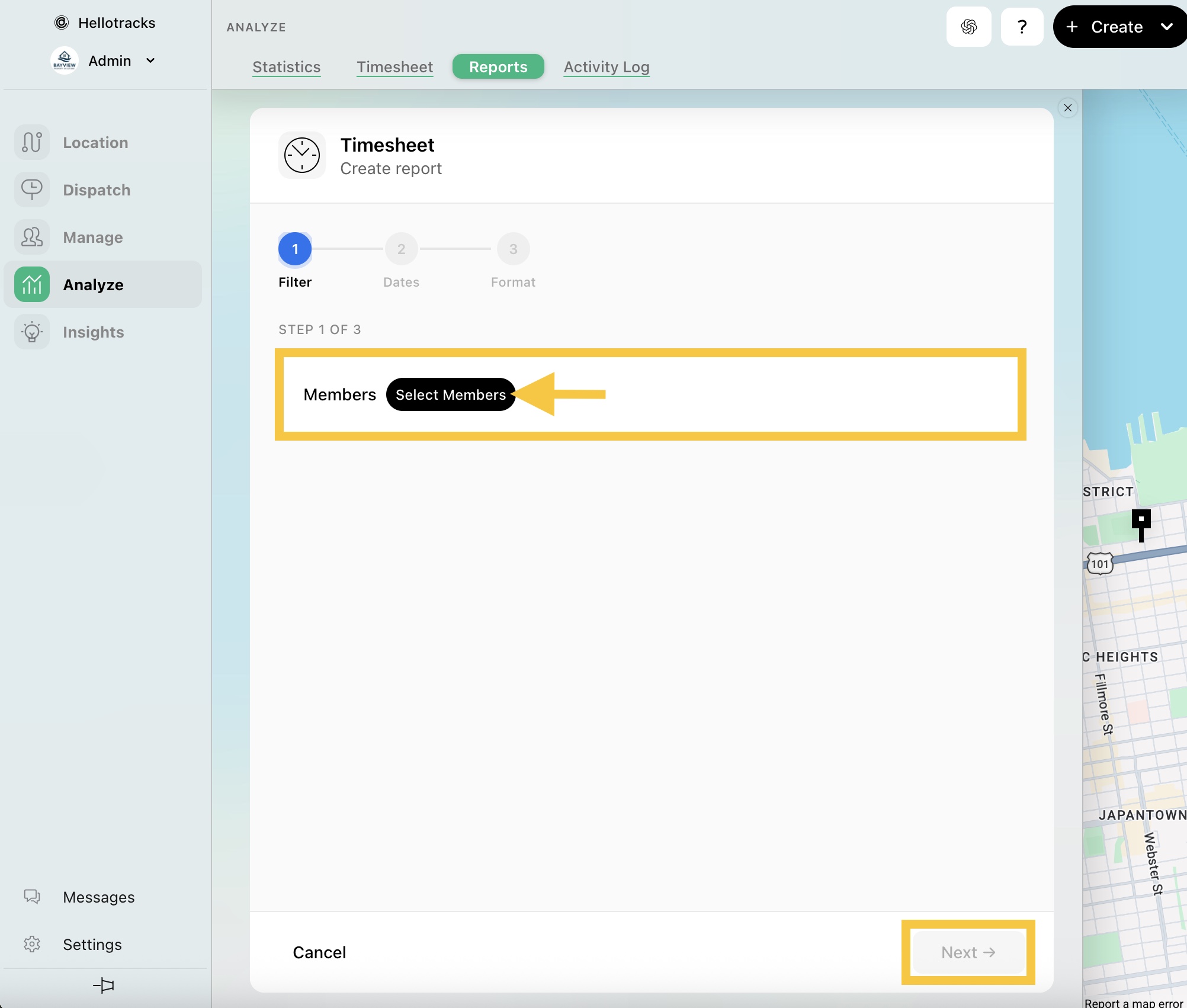Switch to the Statistics tab
This screenshot has width=1187, height=1008.
pos(287,67)
